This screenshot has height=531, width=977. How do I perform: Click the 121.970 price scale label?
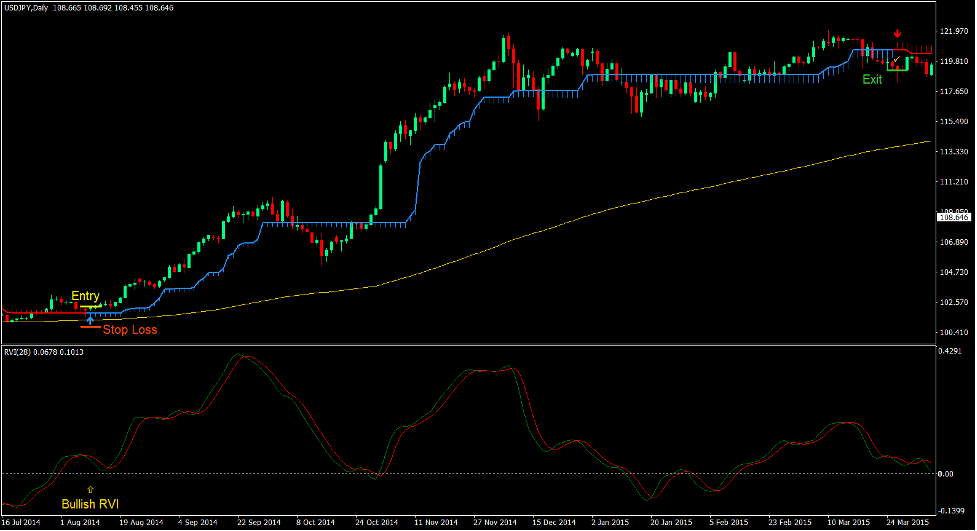point(953,32)
